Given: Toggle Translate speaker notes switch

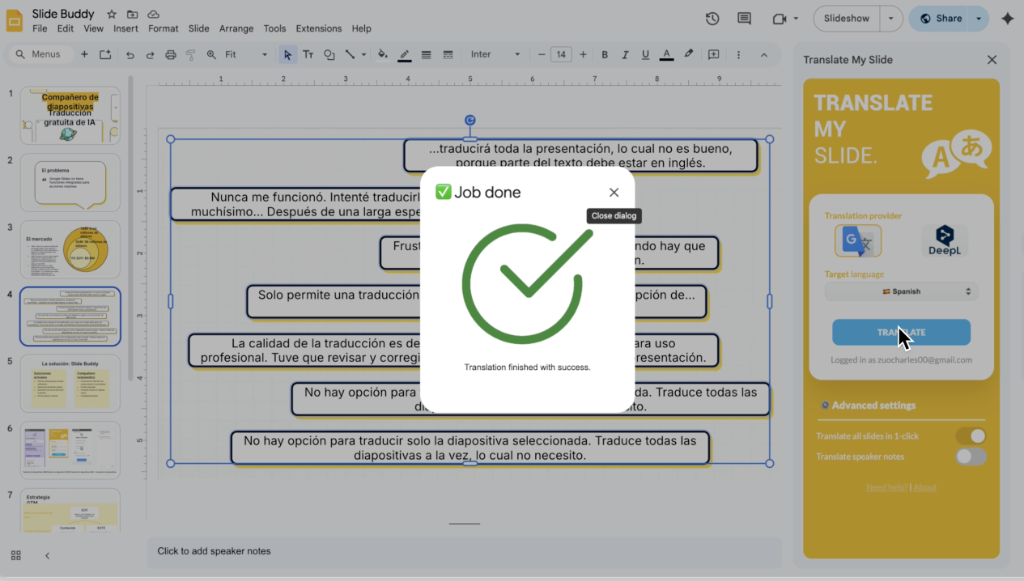Looking at the screenshot, I should pos(970,456).
